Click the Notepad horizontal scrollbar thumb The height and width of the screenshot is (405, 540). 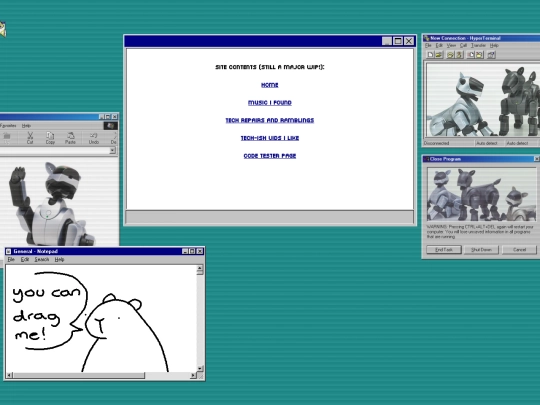79,375
